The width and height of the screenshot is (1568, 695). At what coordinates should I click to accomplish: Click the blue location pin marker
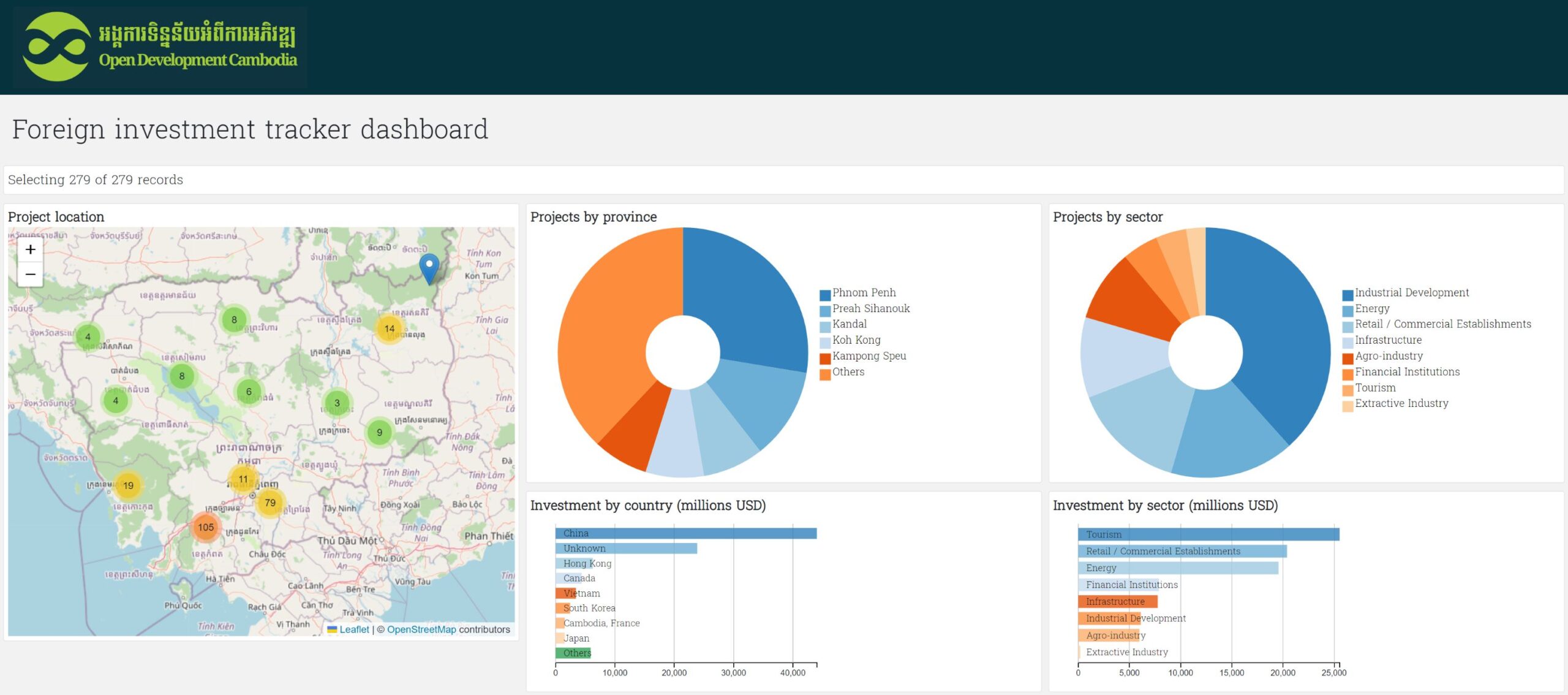point(429,267)
